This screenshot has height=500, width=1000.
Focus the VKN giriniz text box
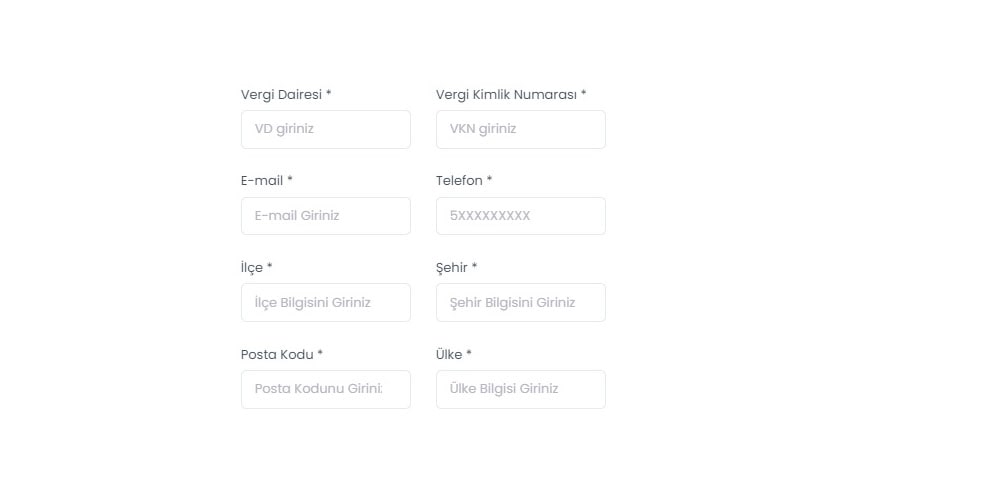click(x=521, y=129)
